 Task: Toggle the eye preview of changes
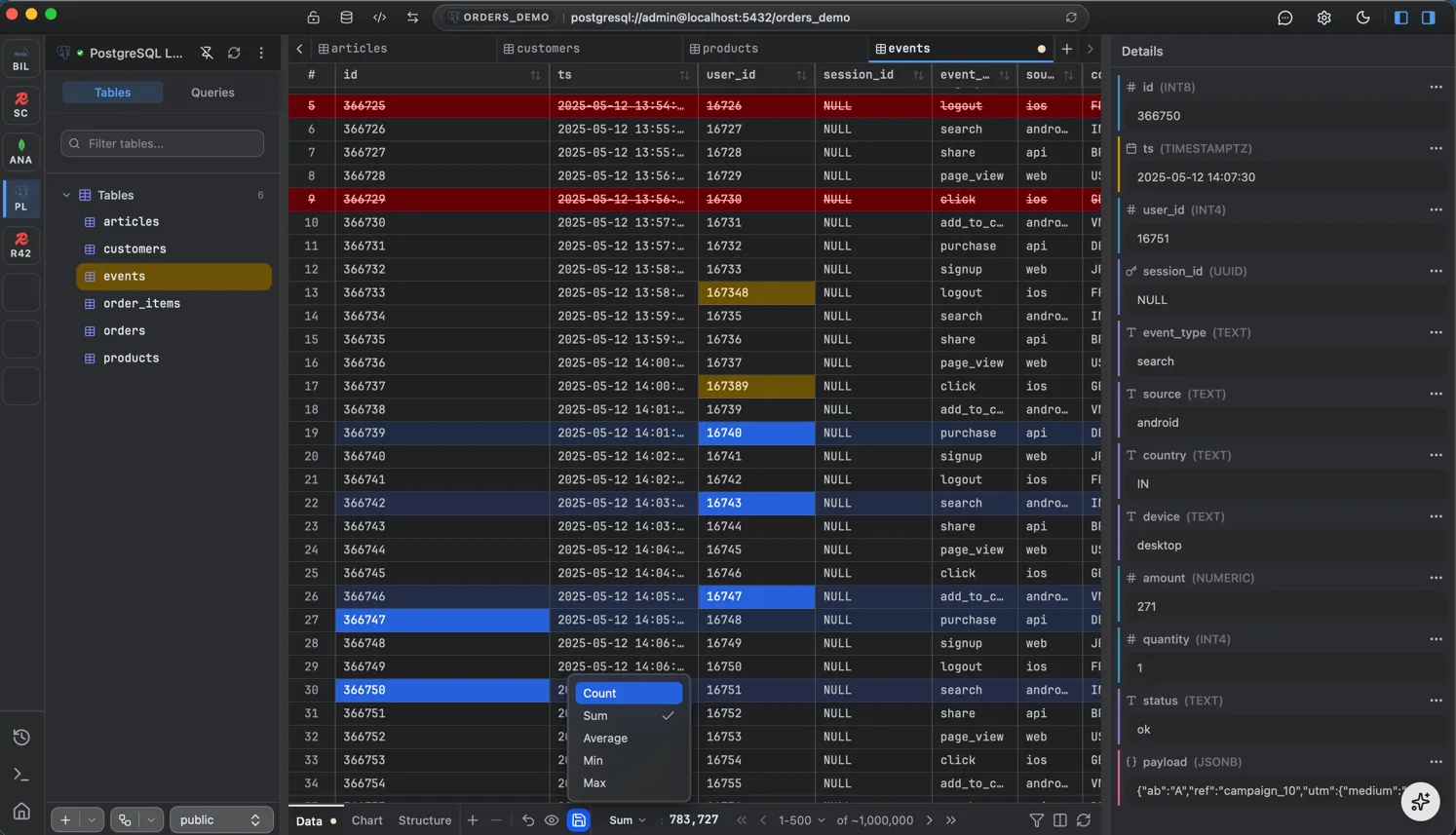(x=552, y=820)
